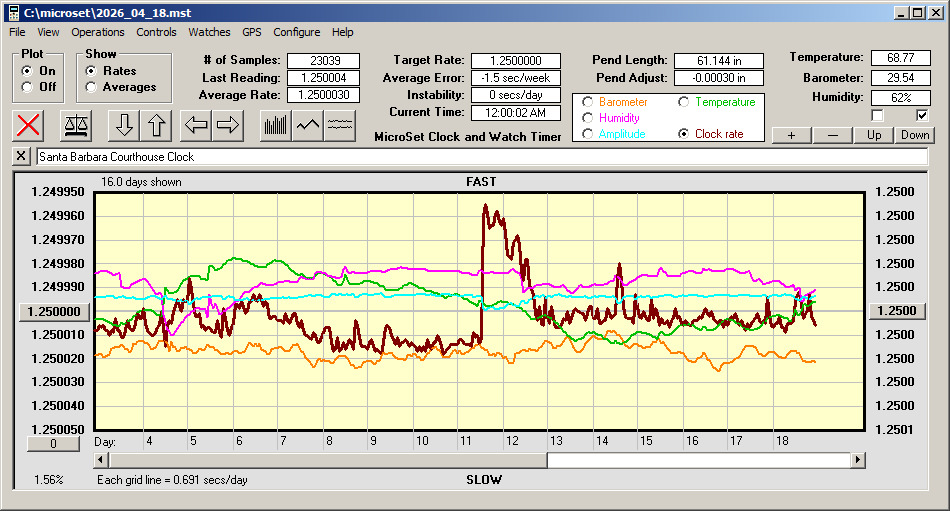Click the red X clear data icon
Image resolution: width=950 pixels, height=511 pixels.
coord(30,125)
